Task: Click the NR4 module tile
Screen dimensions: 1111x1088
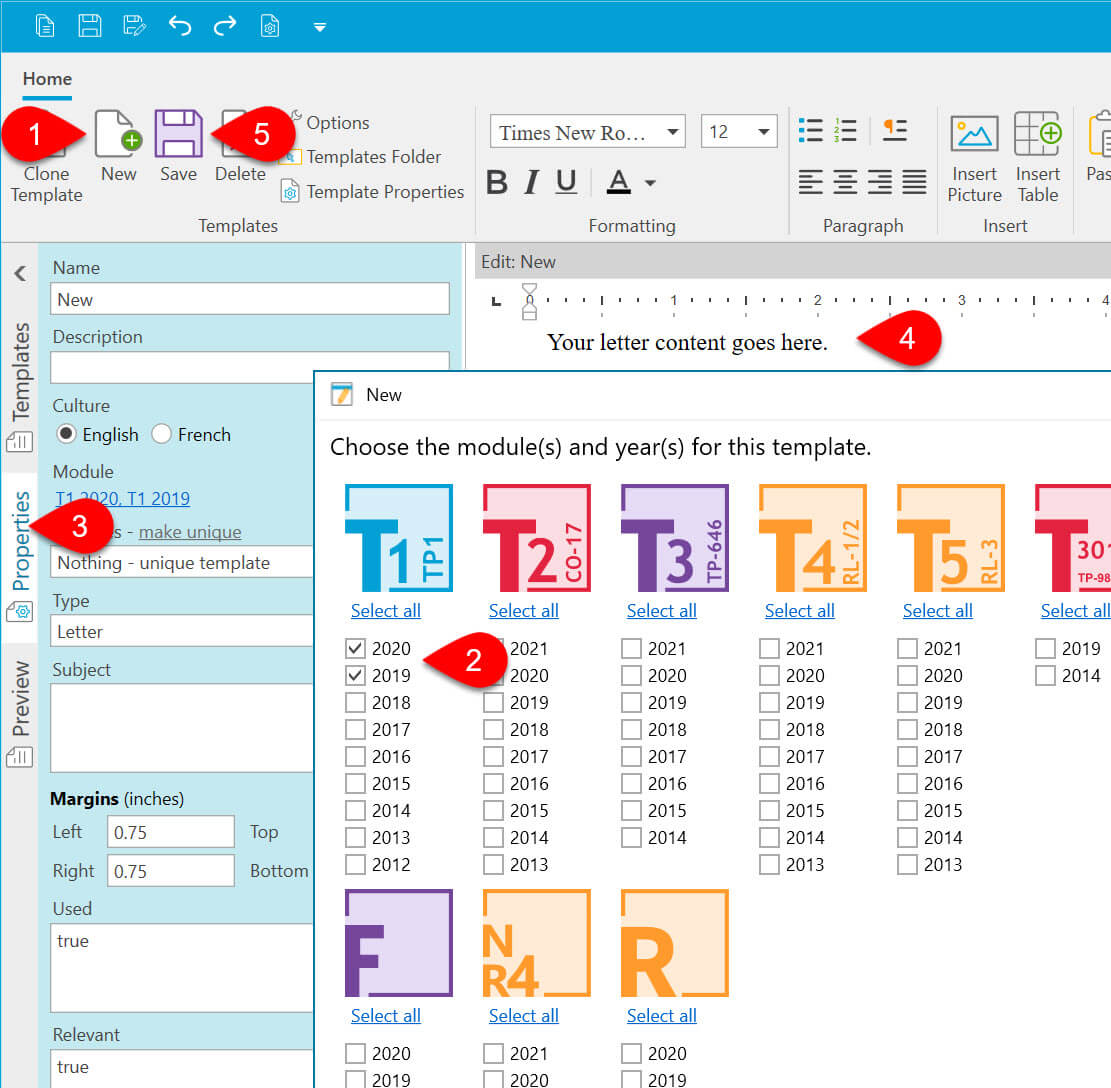Action: [536, 943]
